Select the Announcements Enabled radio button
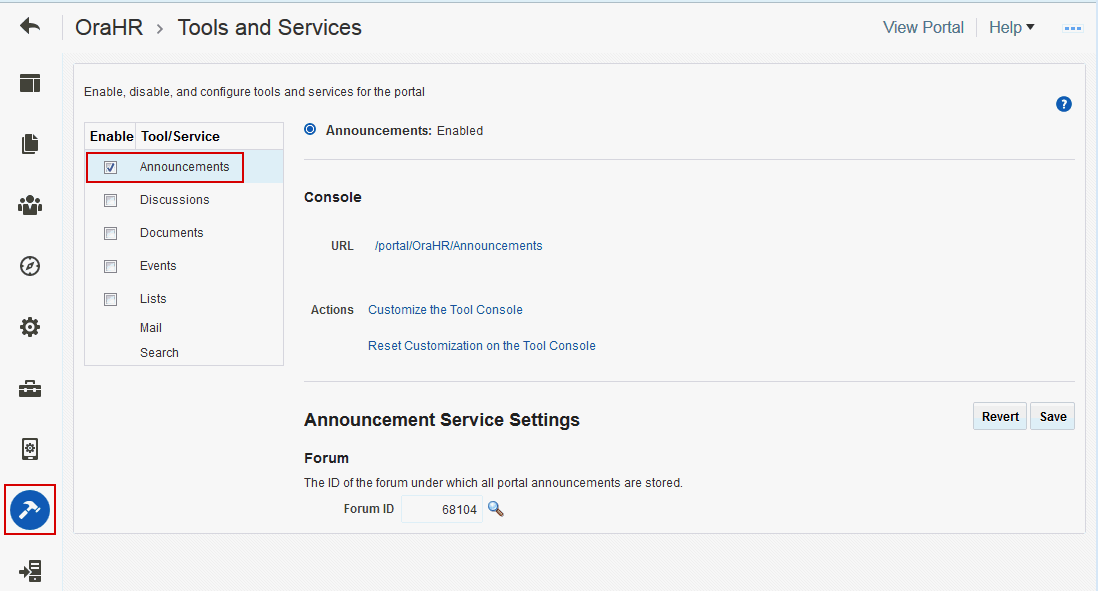The height and width of the screenshot is (591, 1098). [310, 130]
